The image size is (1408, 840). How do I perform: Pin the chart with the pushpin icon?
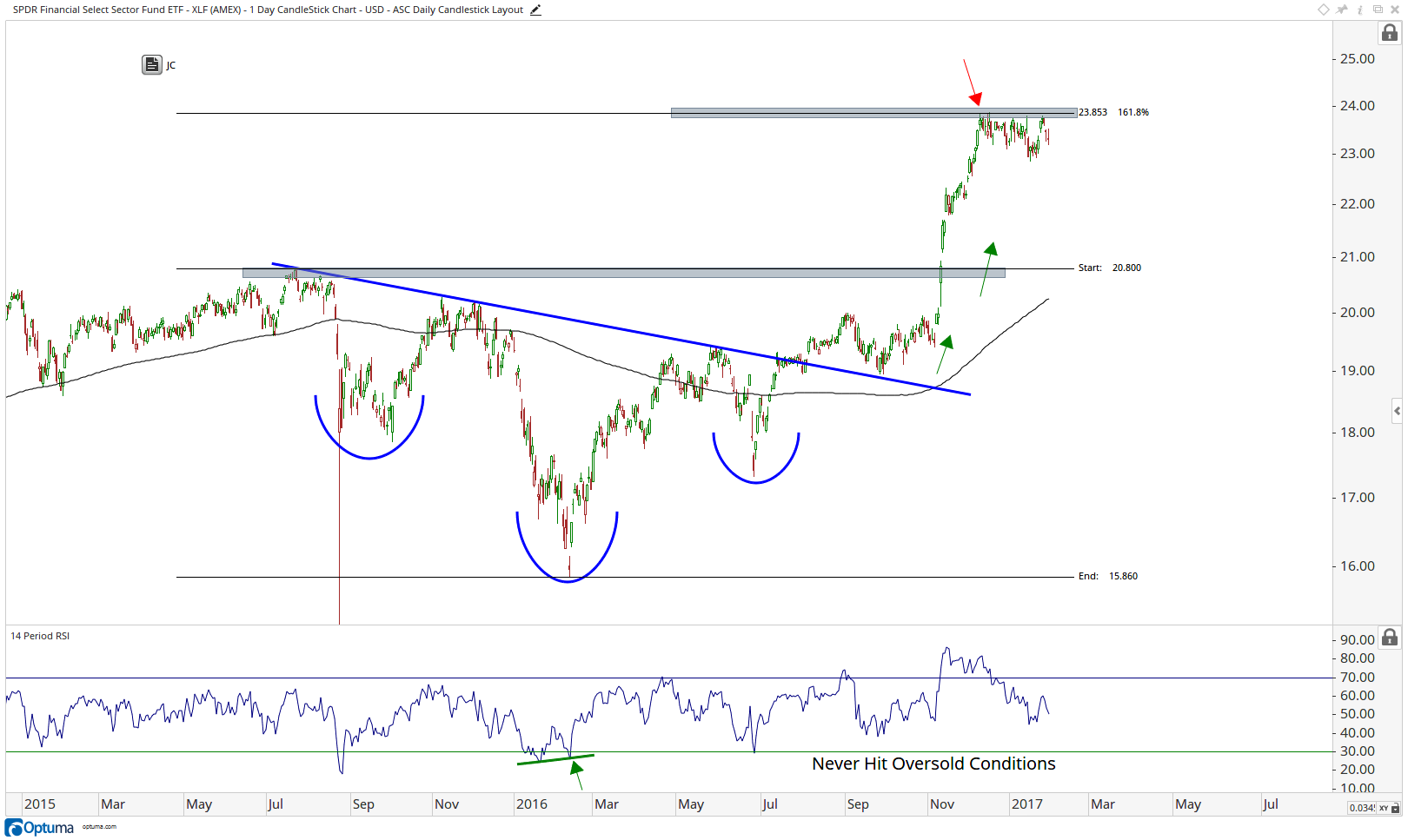click(x=1342, y=10)
